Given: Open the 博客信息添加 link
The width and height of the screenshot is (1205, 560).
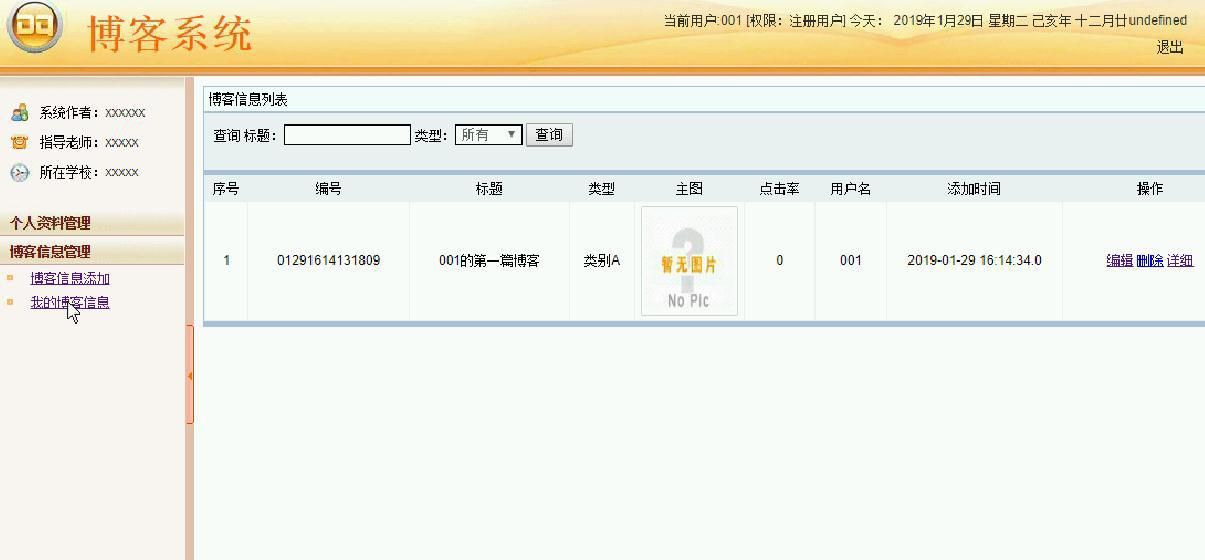Looking at the screenshot, I should pos(70,278).
